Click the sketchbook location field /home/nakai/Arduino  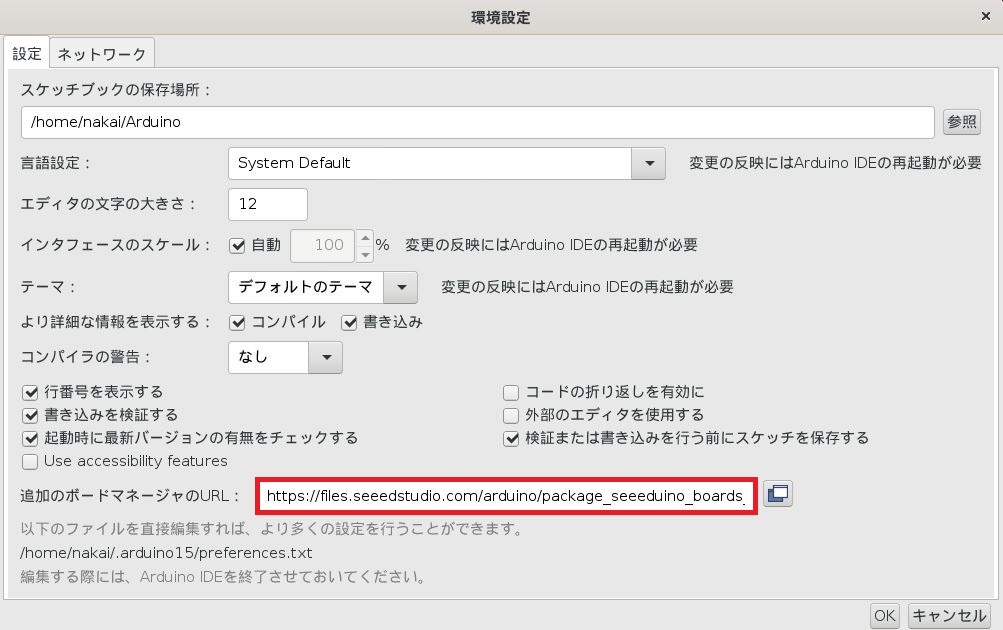pyautogui.click(x=478, y=122)
